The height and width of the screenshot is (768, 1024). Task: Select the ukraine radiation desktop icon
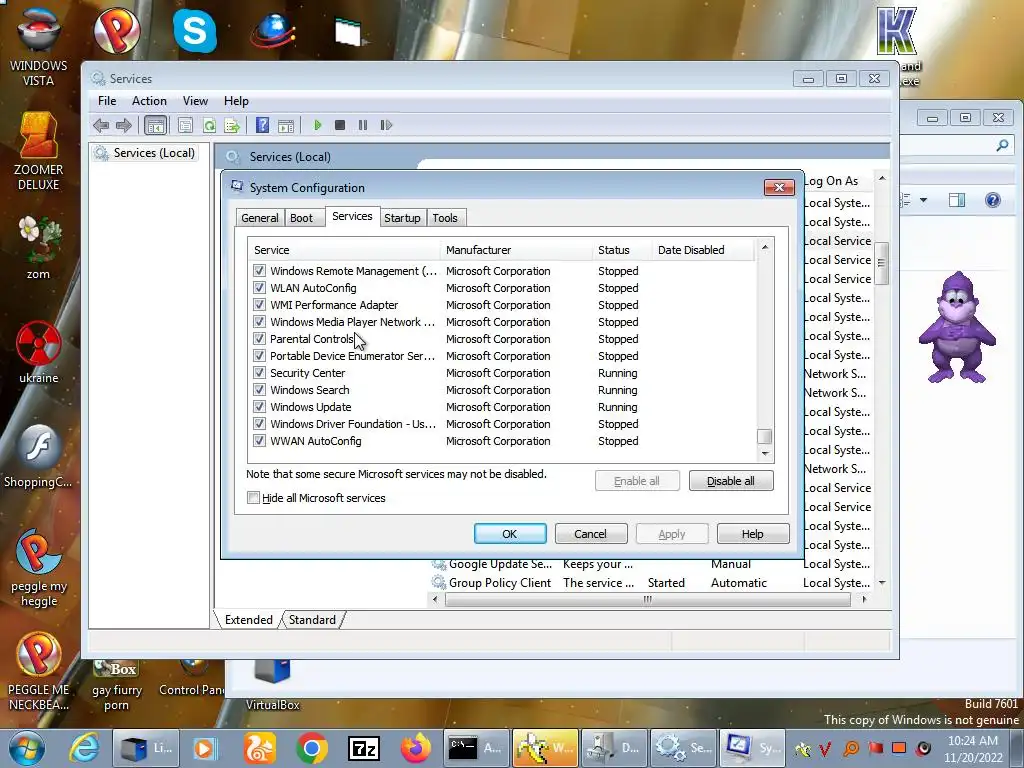[x=38, y=353]
